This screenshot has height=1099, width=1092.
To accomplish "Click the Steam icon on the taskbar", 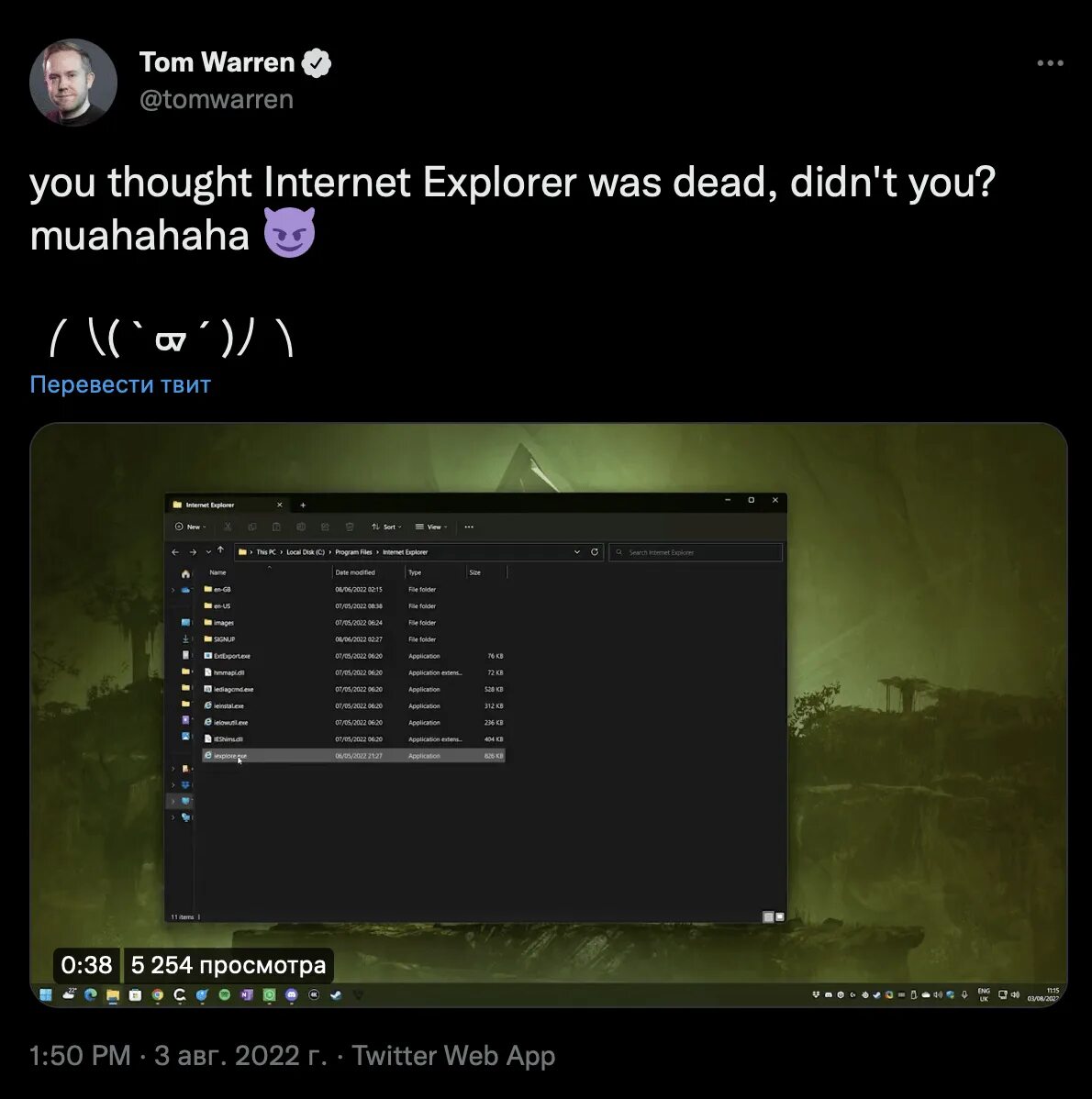I will point(336,994).
